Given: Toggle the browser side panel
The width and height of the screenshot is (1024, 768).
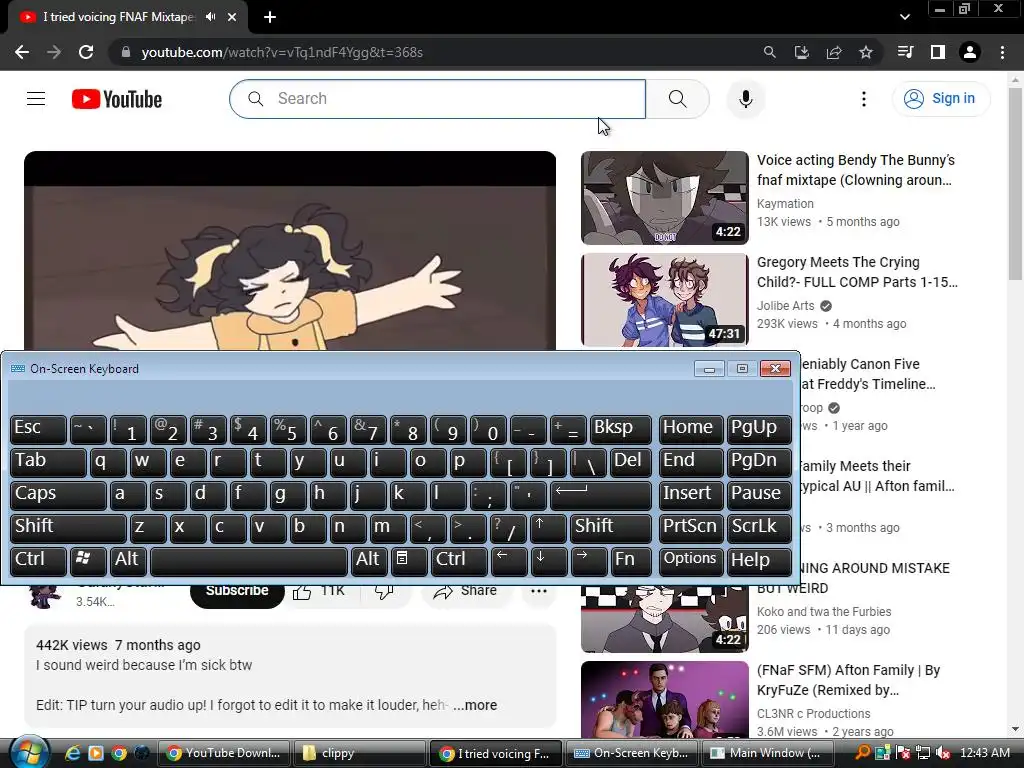Looking at the screenshot, I should pos(938,52).
